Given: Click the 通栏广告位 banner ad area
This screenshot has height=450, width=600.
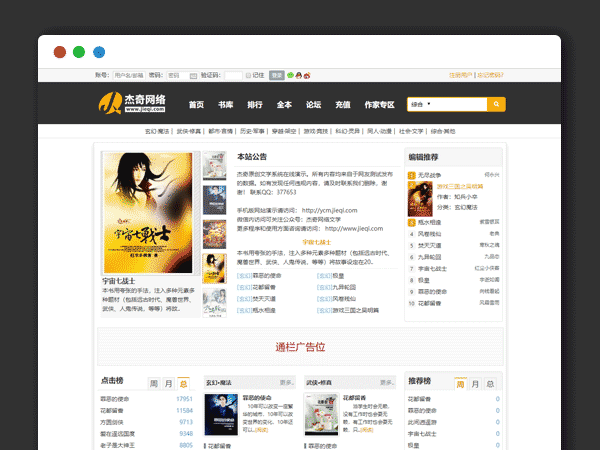Looking at the screenshot, I should point(300,347).
